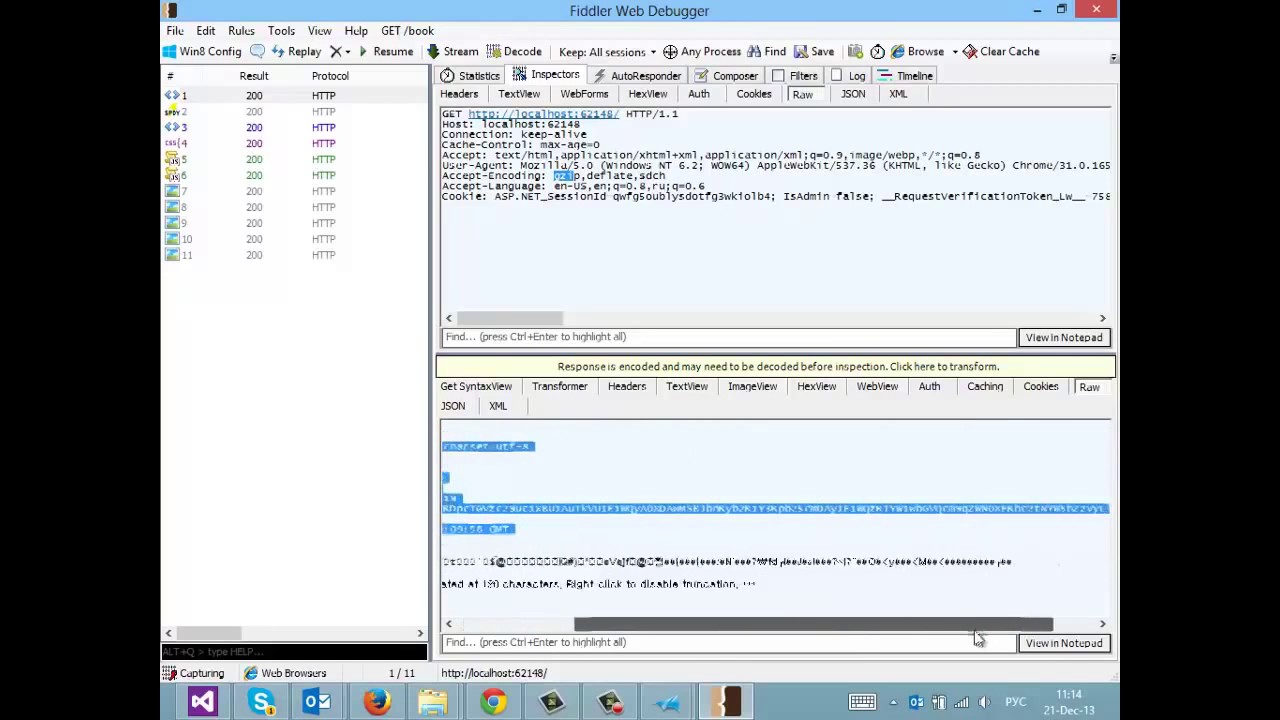
Task: Clear the cache with Clear Cache
Action: tap(1001, 52)
